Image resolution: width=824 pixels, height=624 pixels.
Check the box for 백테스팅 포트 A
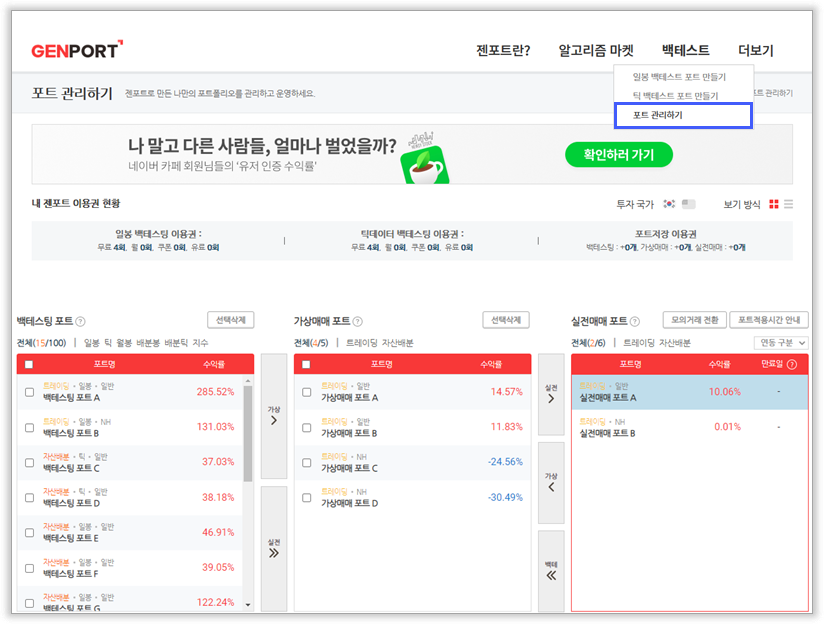(x=29, y=392)
